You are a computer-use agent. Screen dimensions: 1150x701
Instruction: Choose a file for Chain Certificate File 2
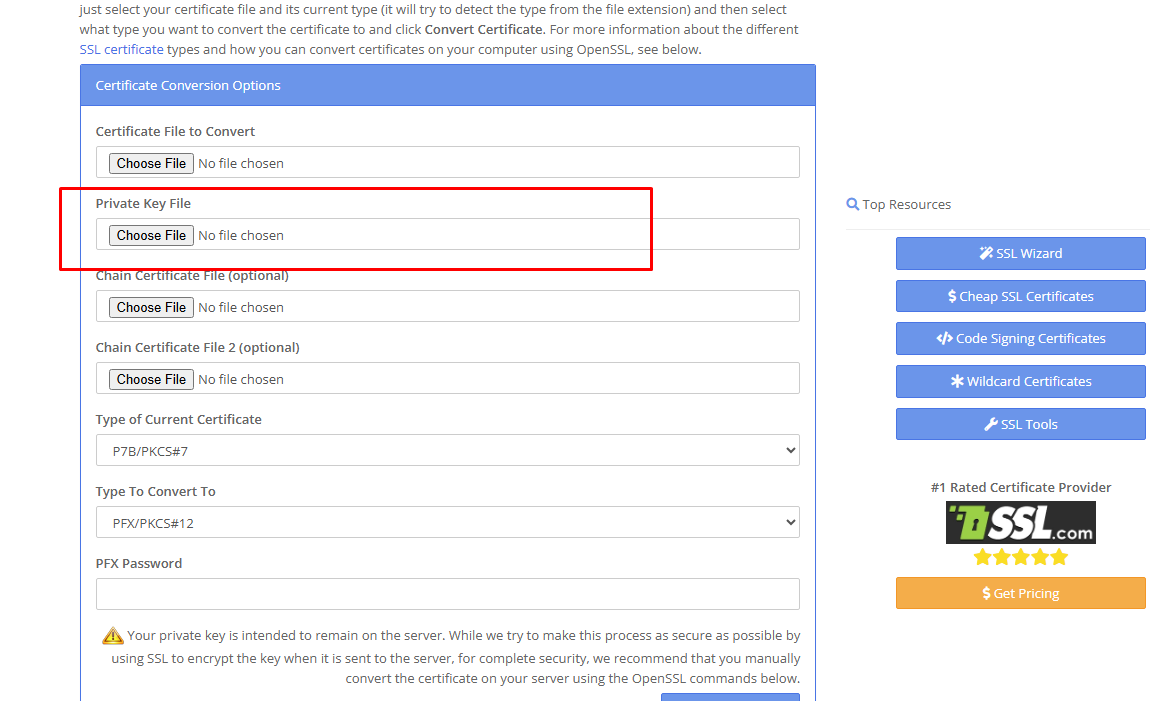(x=151, y=378)
